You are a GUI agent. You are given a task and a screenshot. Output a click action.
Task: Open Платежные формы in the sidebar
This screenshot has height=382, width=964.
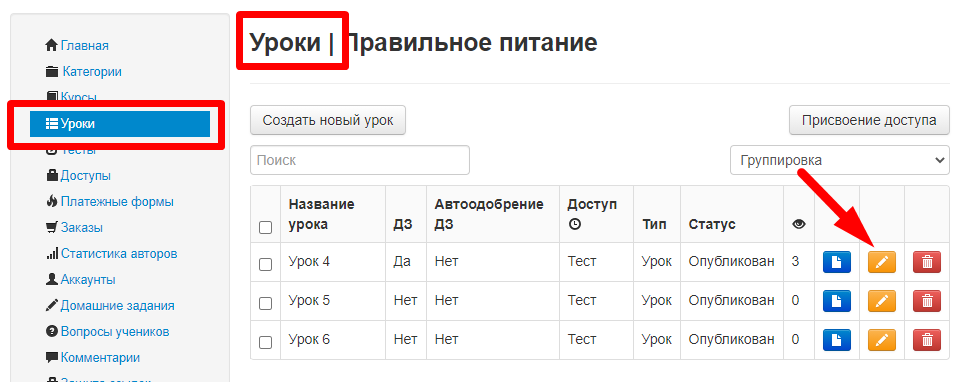point(117,201)
